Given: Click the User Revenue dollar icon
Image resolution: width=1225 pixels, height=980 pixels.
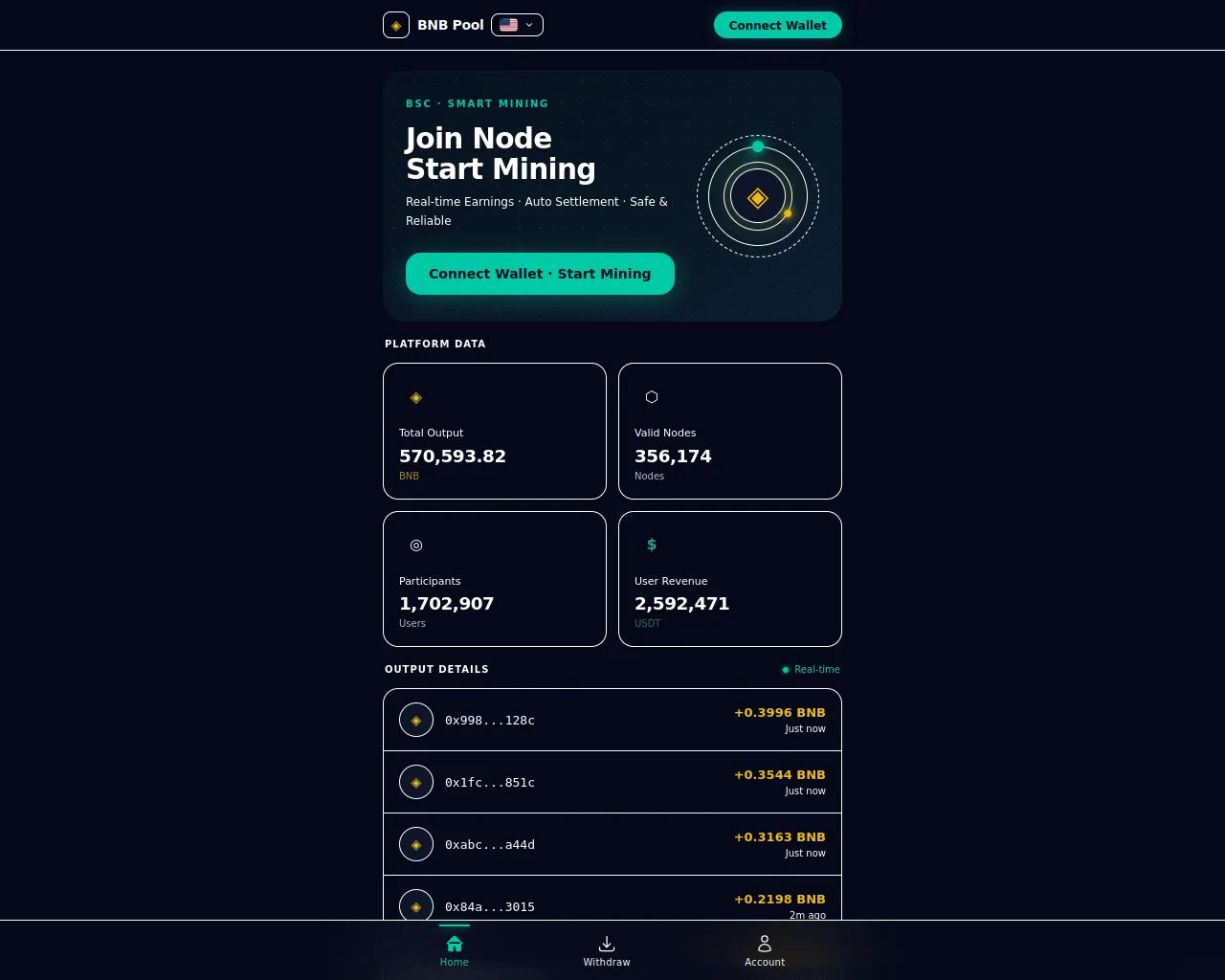Looking at the screenshot, I should (x=652, y=545).
